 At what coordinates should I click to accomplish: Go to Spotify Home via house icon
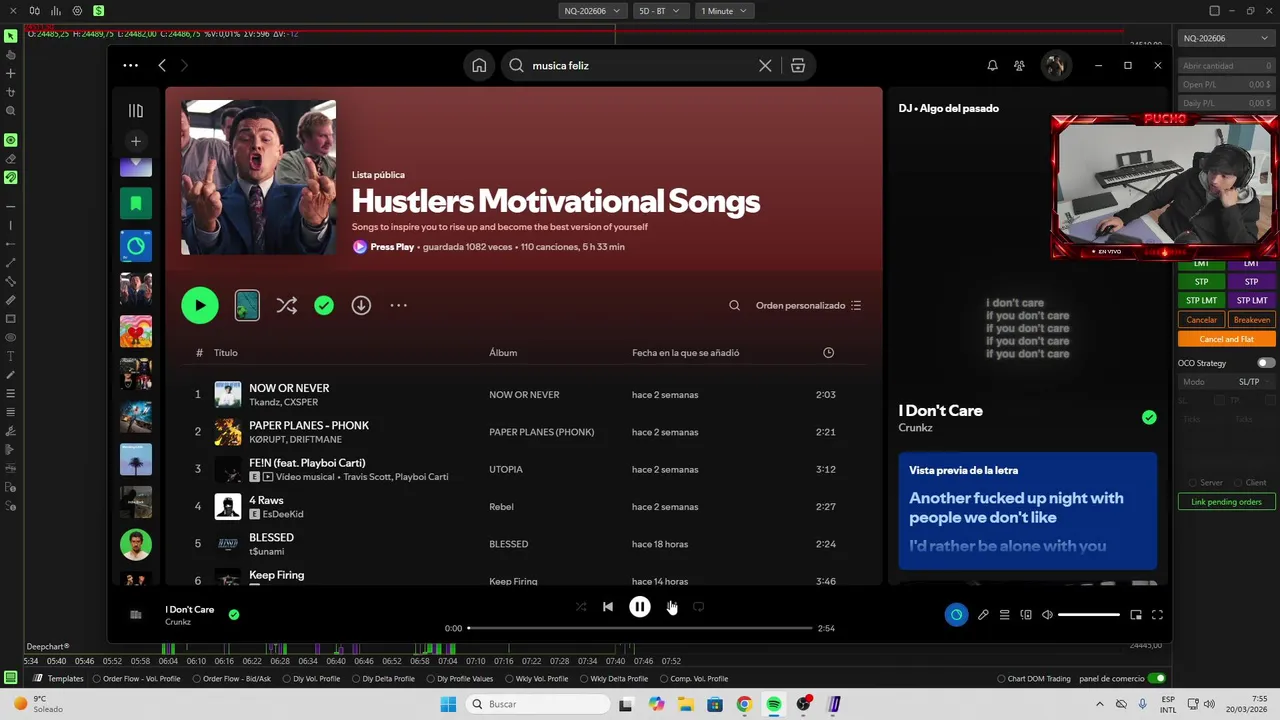[479, 65]
